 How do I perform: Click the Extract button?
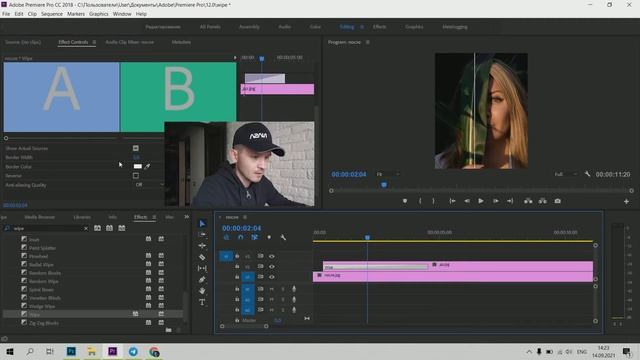[x=542, y=201]
